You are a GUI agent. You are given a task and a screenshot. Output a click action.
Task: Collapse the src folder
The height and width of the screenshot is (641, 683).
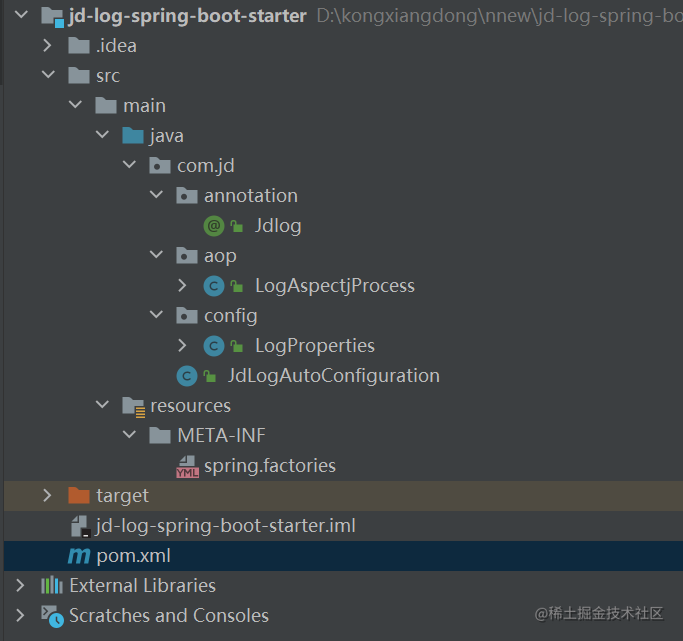click(47, 76)
